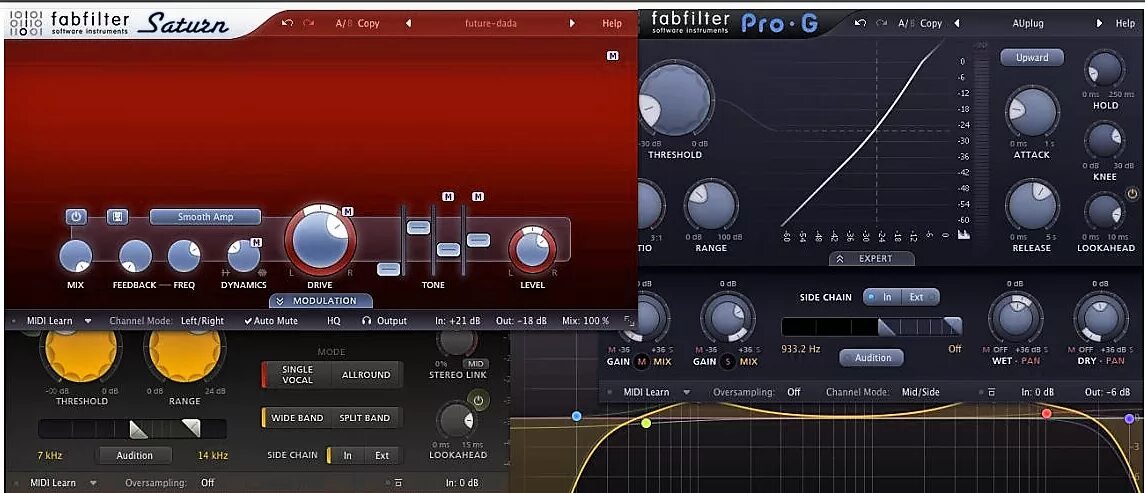Toggle HQ mode in Saturn
Image resolution: width=1145 pixels, height=493 pixels.
pos(334,321)
